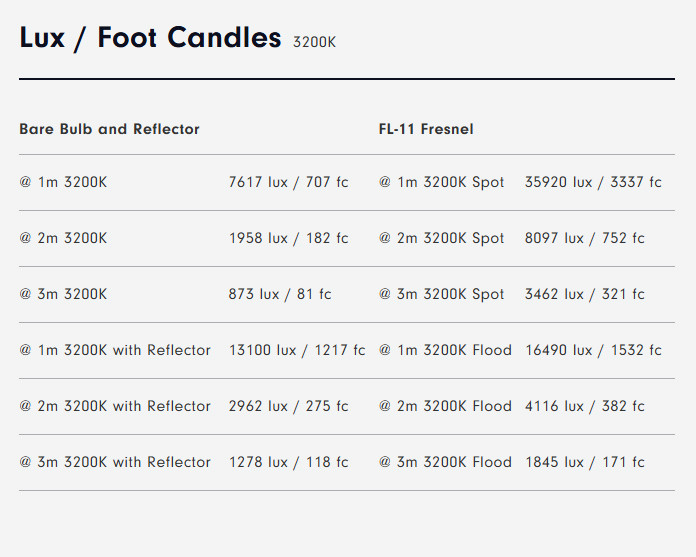Select @ 1m 3200K with Reflector label

click(115, 350)
